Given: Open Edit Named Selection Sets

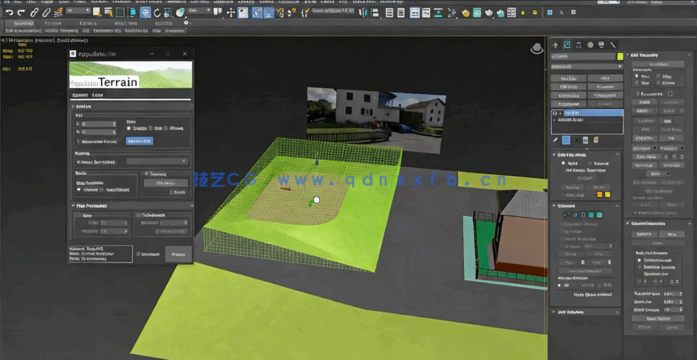Looking at the screenshot, I should (305, 12).
